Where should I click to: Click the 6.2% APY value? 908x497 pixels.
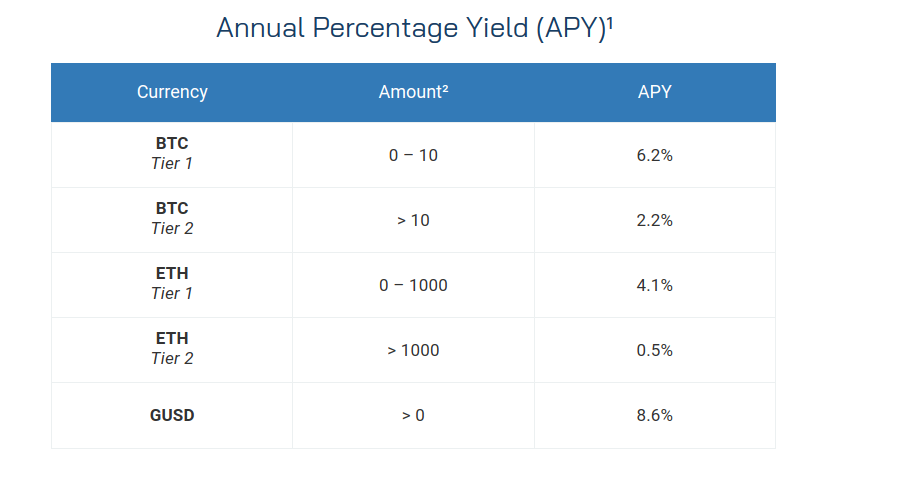click(x=655, y=155)
